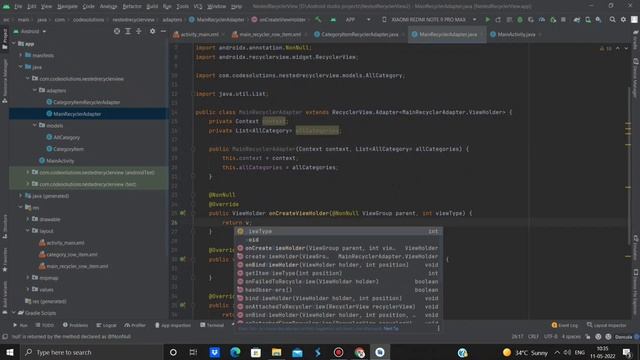The height and width of the screenshot is (360, 640).
Task: Open the Problems tool window
Action: pos(76,325)
